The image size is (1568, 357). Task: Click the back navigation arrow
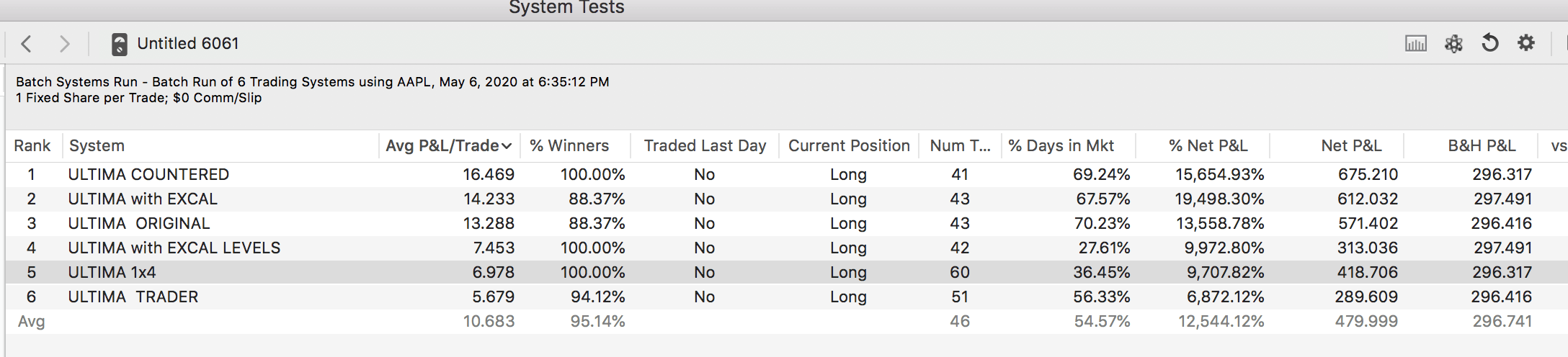(x=27, y=44)
